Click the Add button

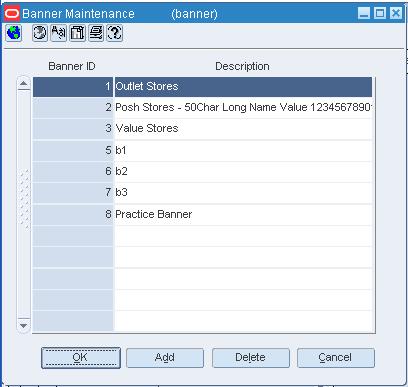[x=165, y=358]
